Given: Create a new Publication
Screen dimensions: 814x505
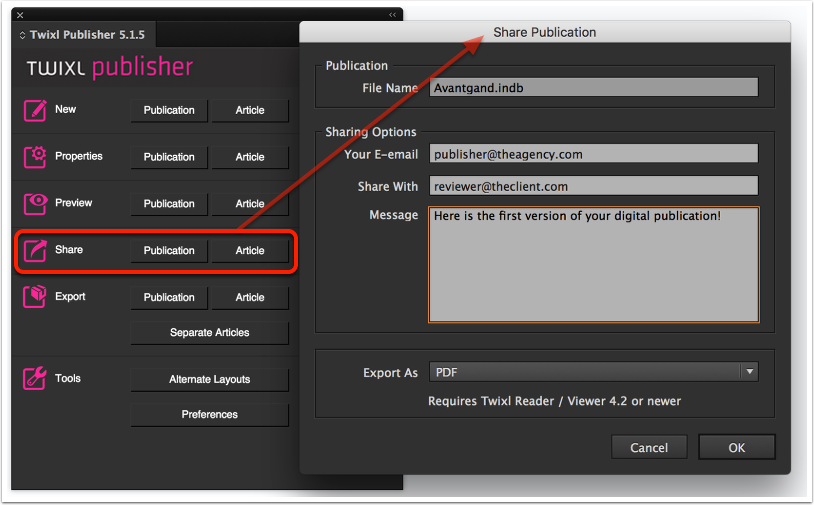Looking at the screenshot, I should click(x=169, y=111).
